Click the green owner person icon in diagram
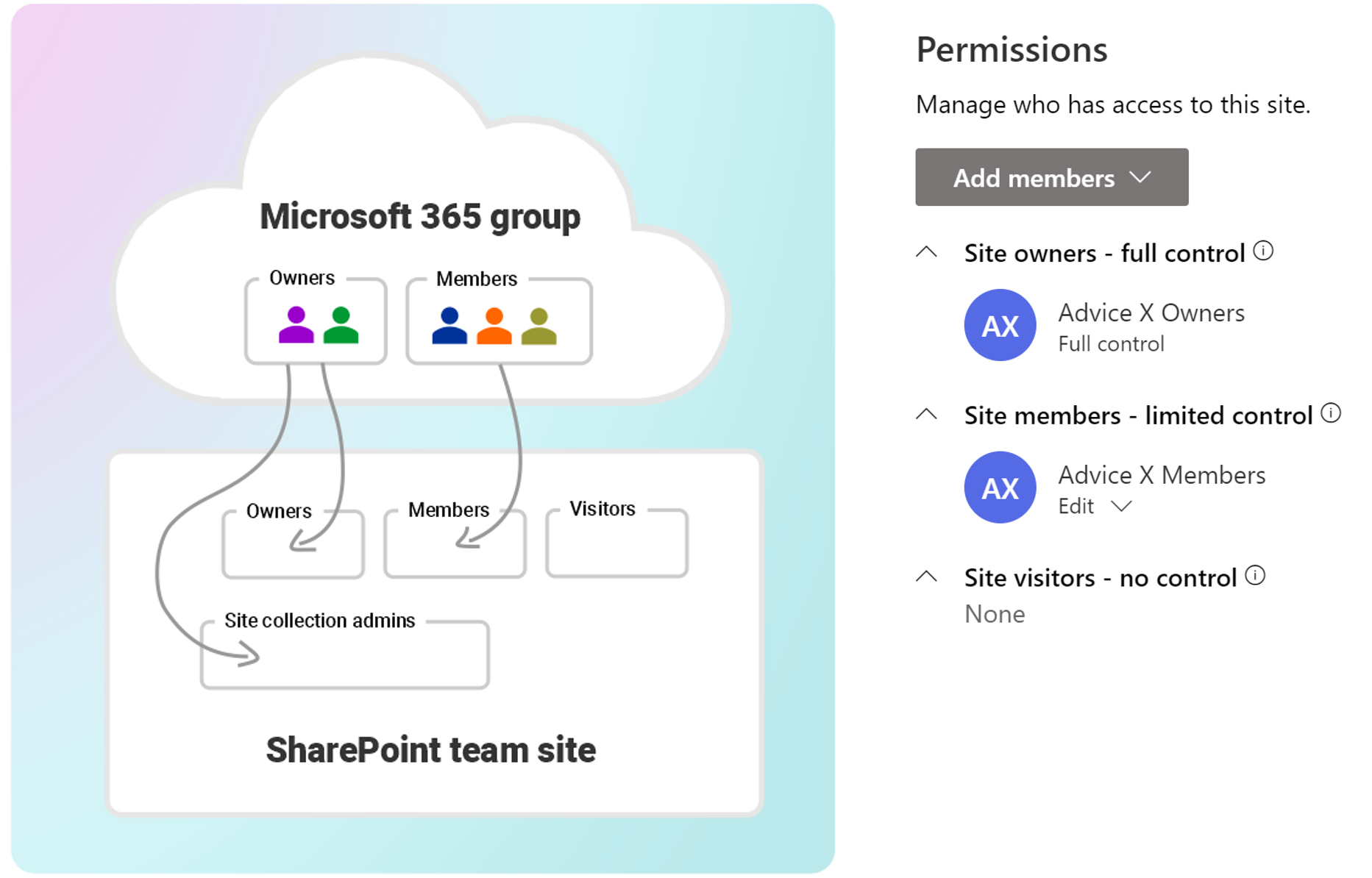This screenshot has height=878, width=1372. [x=341, y=324]
